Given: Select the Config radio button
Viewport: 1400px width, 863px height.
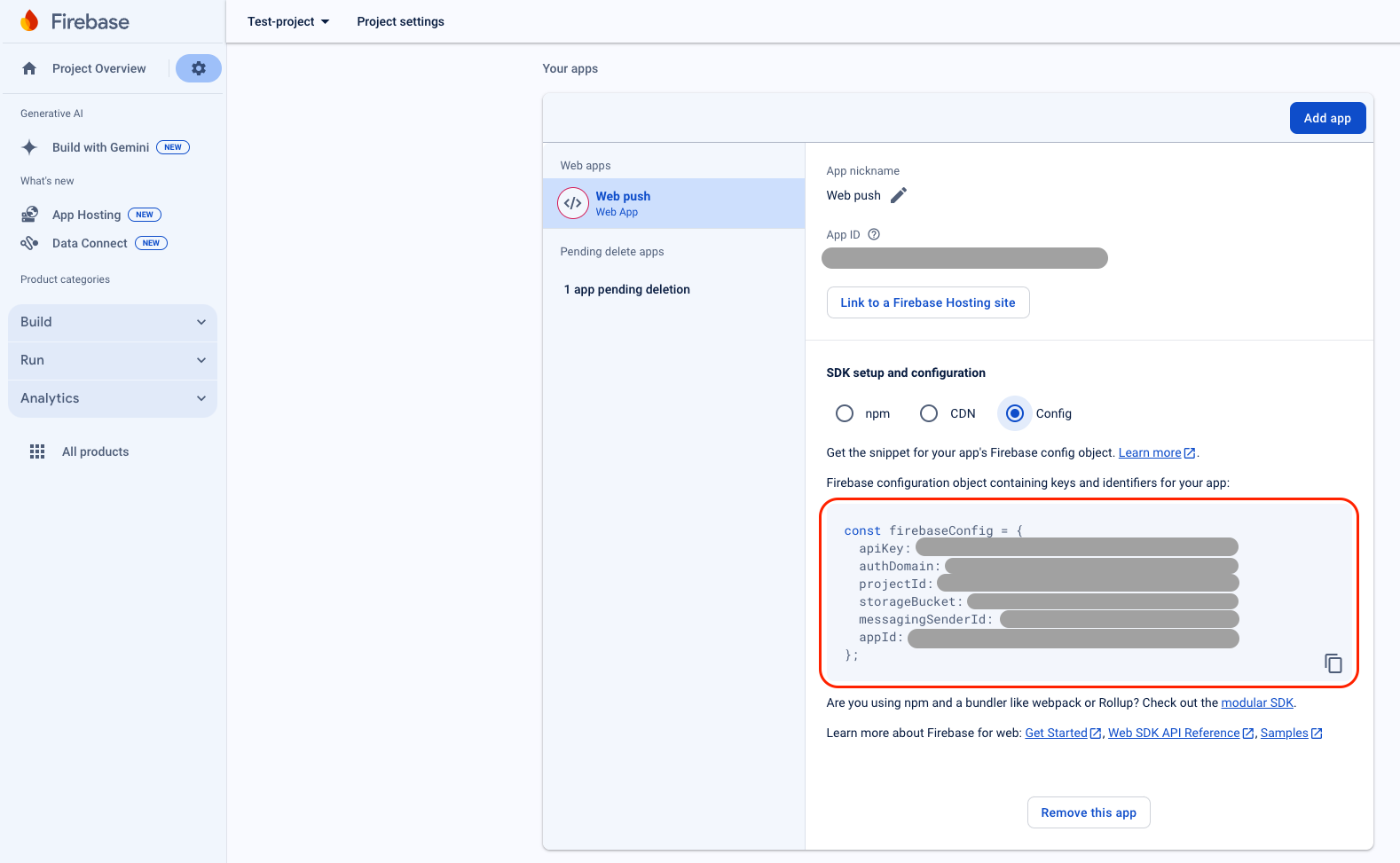Looking at the screenshot, I should point(1015,413).
